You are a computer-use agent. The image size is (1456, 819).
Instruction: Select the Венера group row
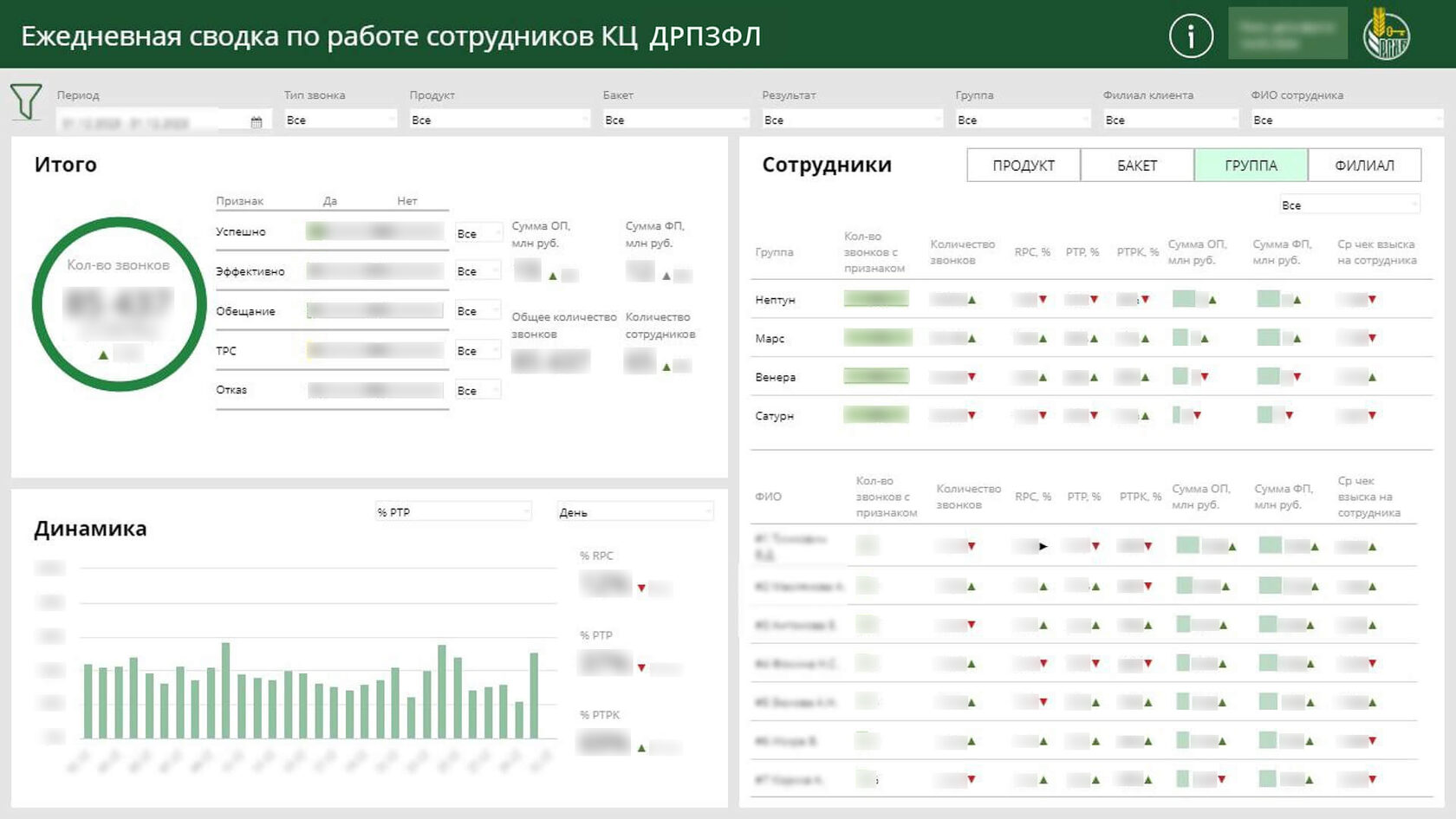click(1091, 377)
